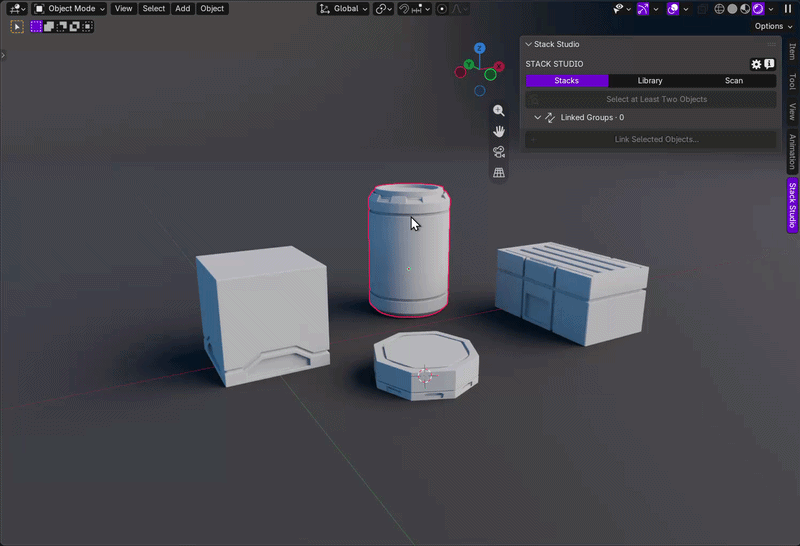The width and height of the screenshot is (800, 546).
Task: Switch to Rendered viewport shading
Action: coord(758,9)
